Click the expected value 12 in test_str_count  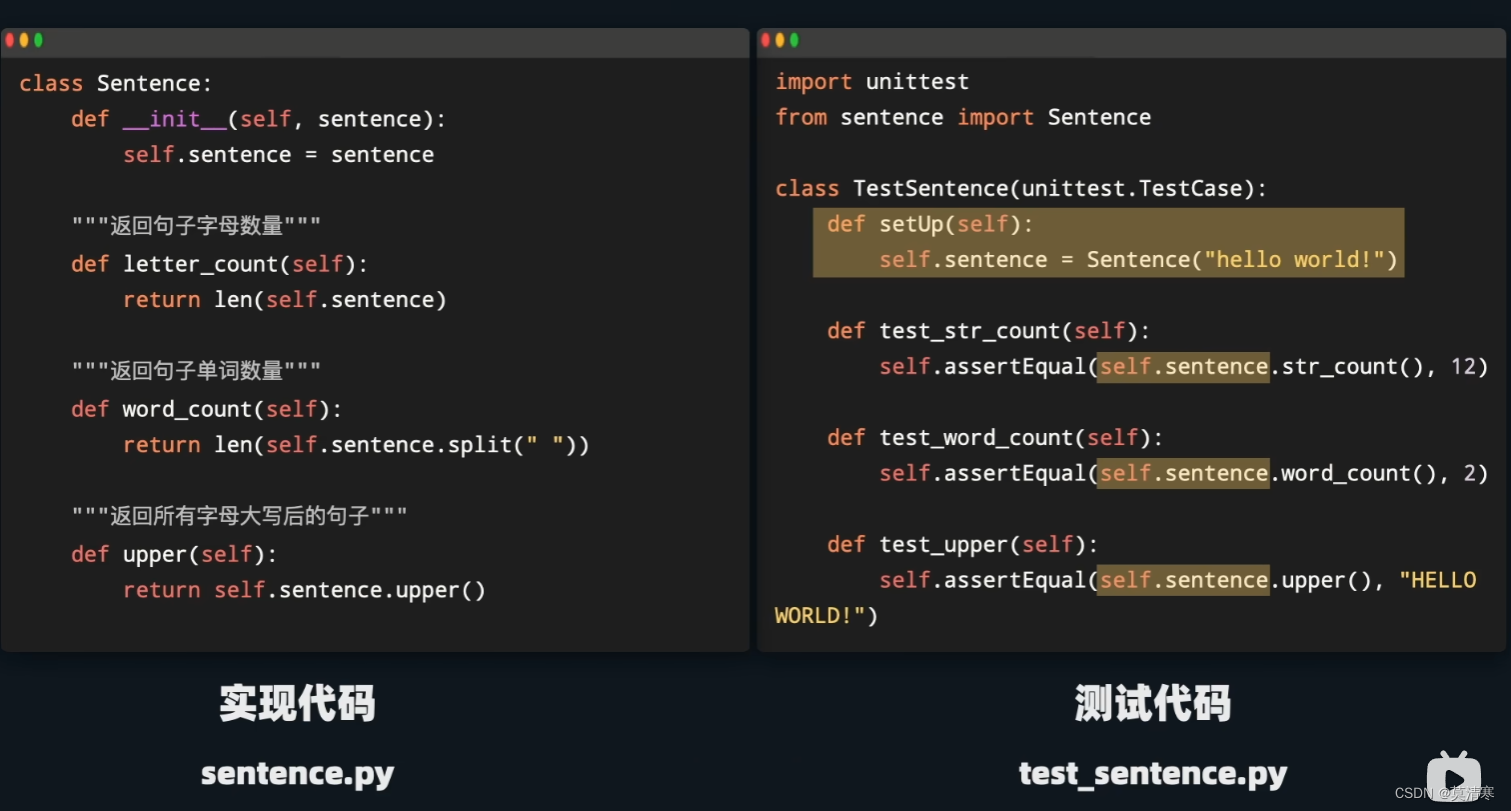(x=1463, y=367)
